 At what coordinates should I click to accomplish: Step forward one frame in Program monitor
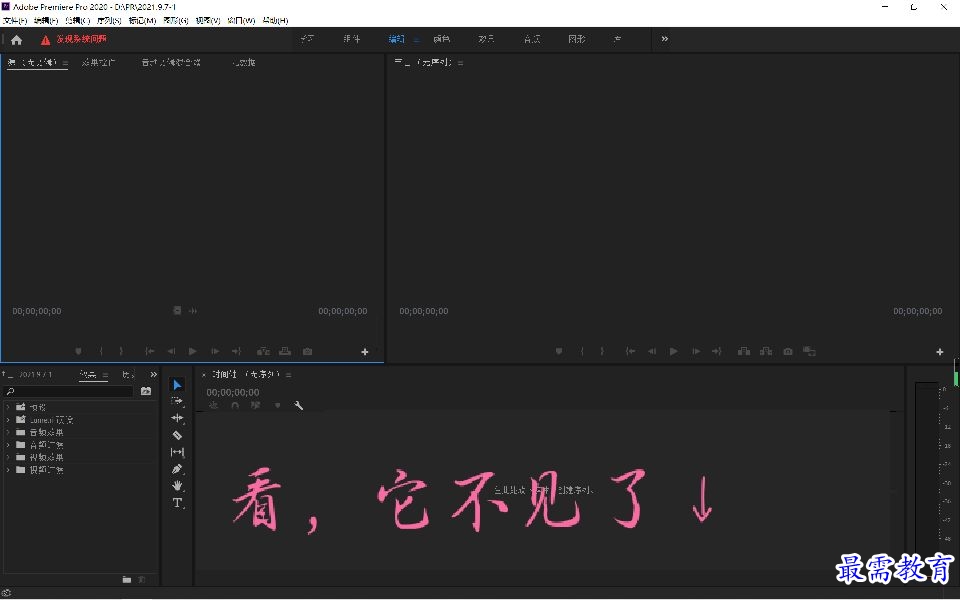[x=696, y=351]
